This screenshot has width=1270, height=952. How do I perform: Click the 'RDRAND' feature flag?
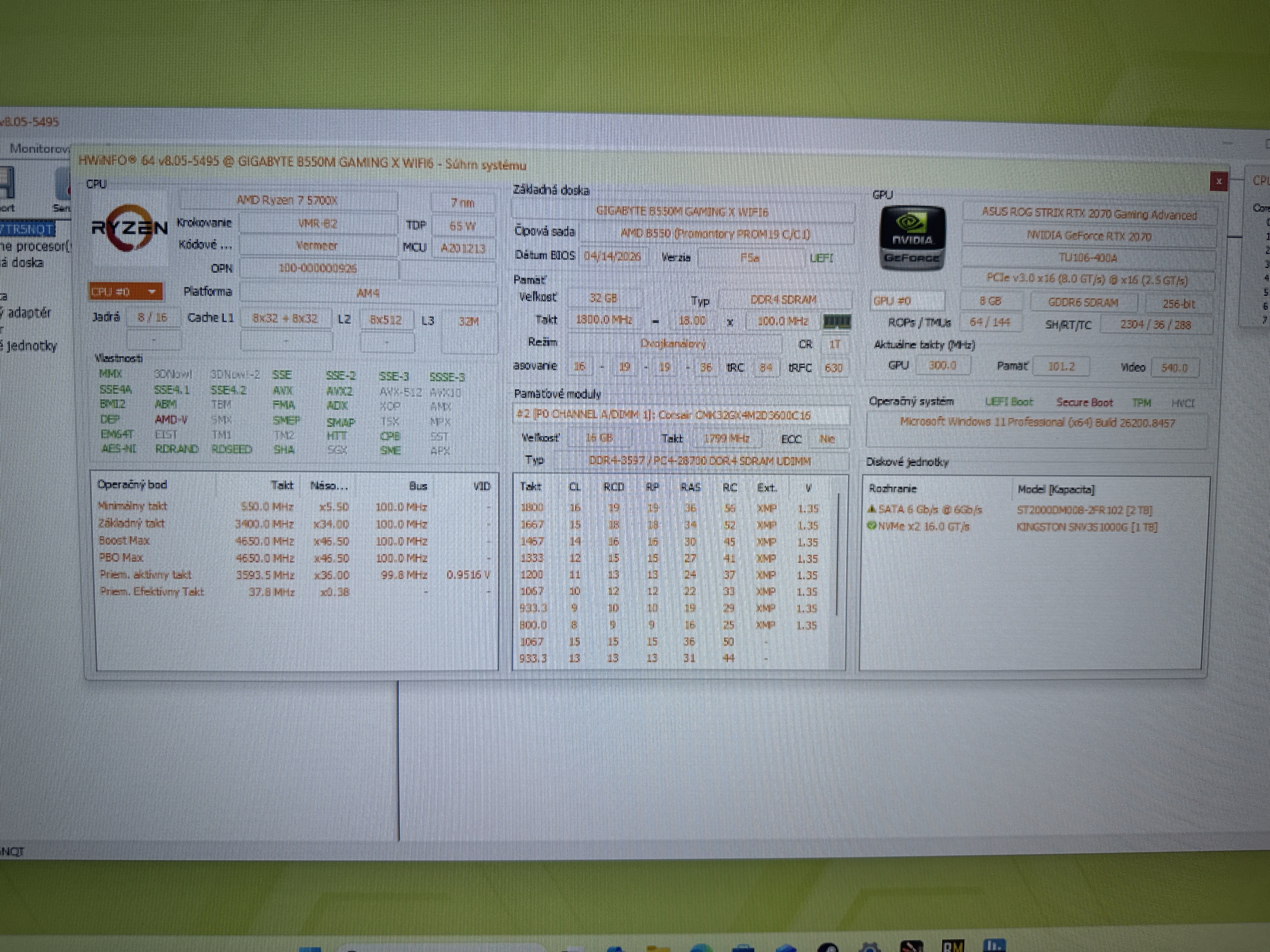point(177,449)
